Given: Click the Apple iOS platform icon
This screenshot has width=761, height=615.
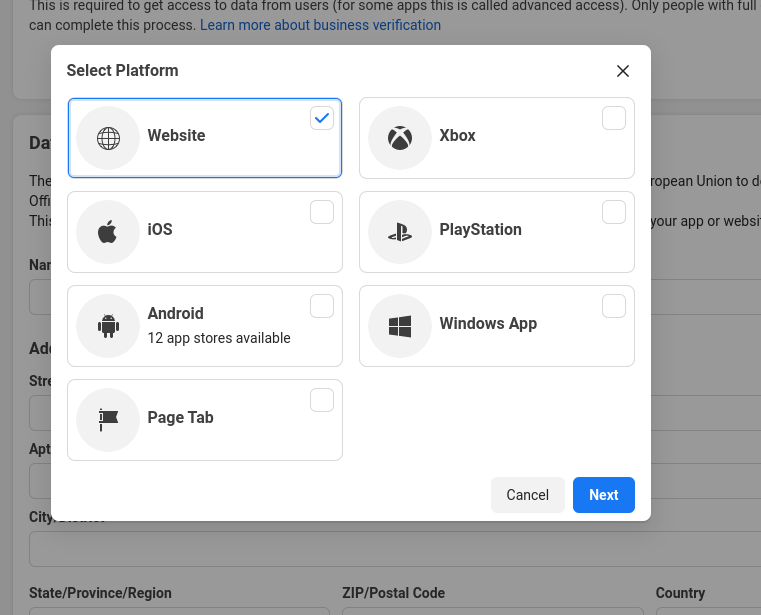Looking at the screenshot, I should pyautogui.click(x=108, y=232).
